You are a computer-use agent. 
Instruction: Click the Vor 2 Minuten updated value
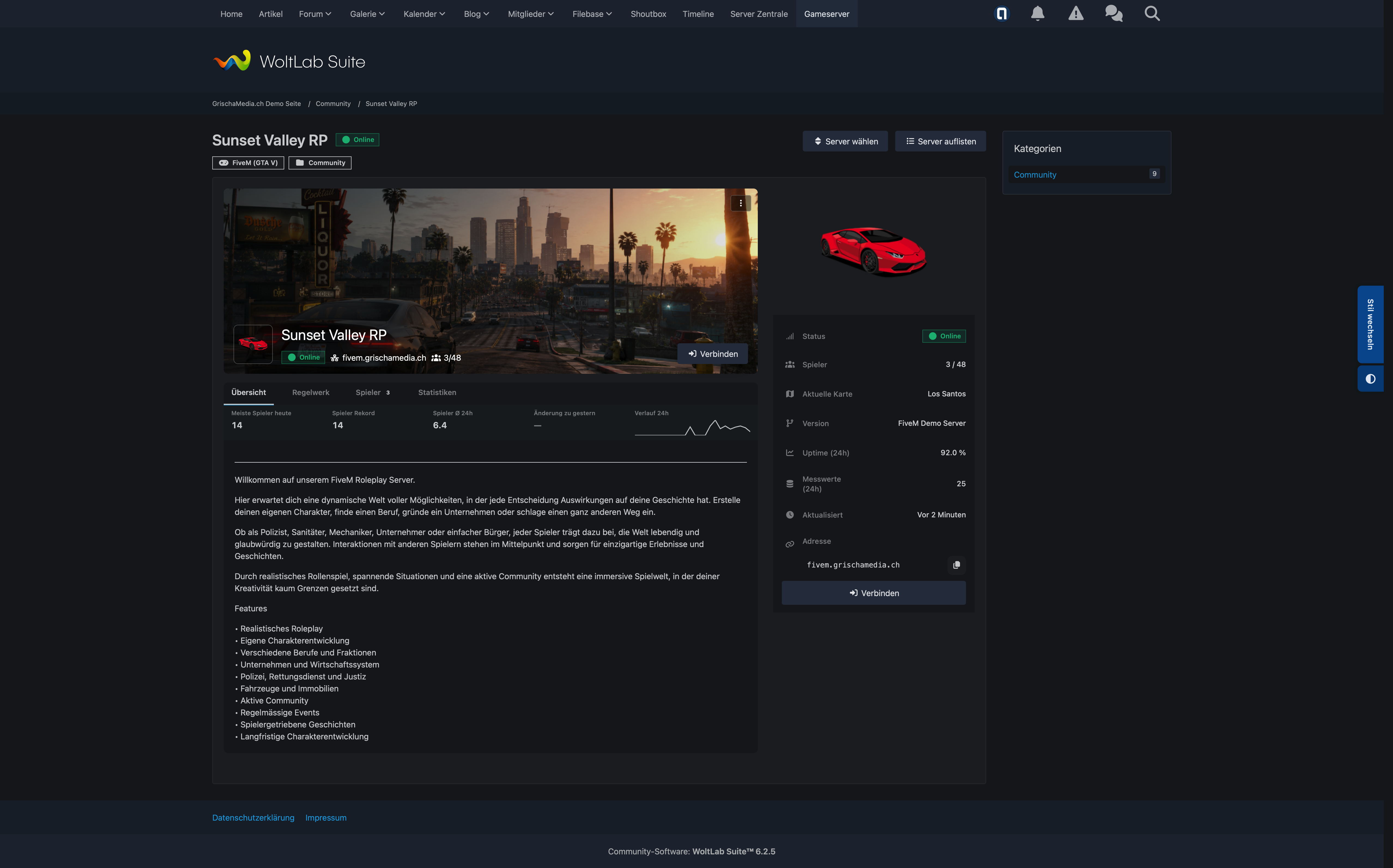tap(941, 514)
